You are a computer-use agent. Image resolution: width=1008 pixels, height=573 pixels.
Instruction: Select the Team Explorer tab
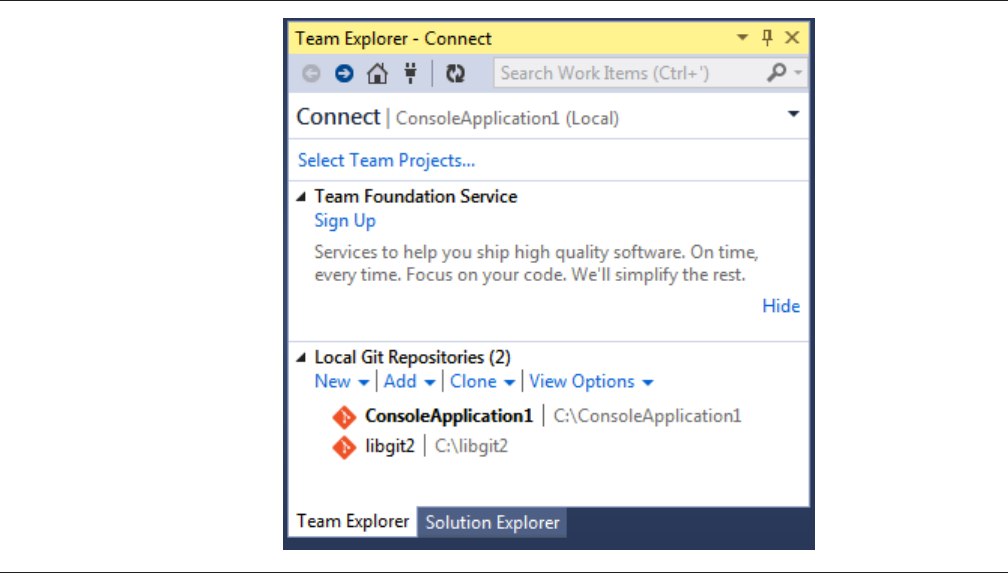(352, 521)
